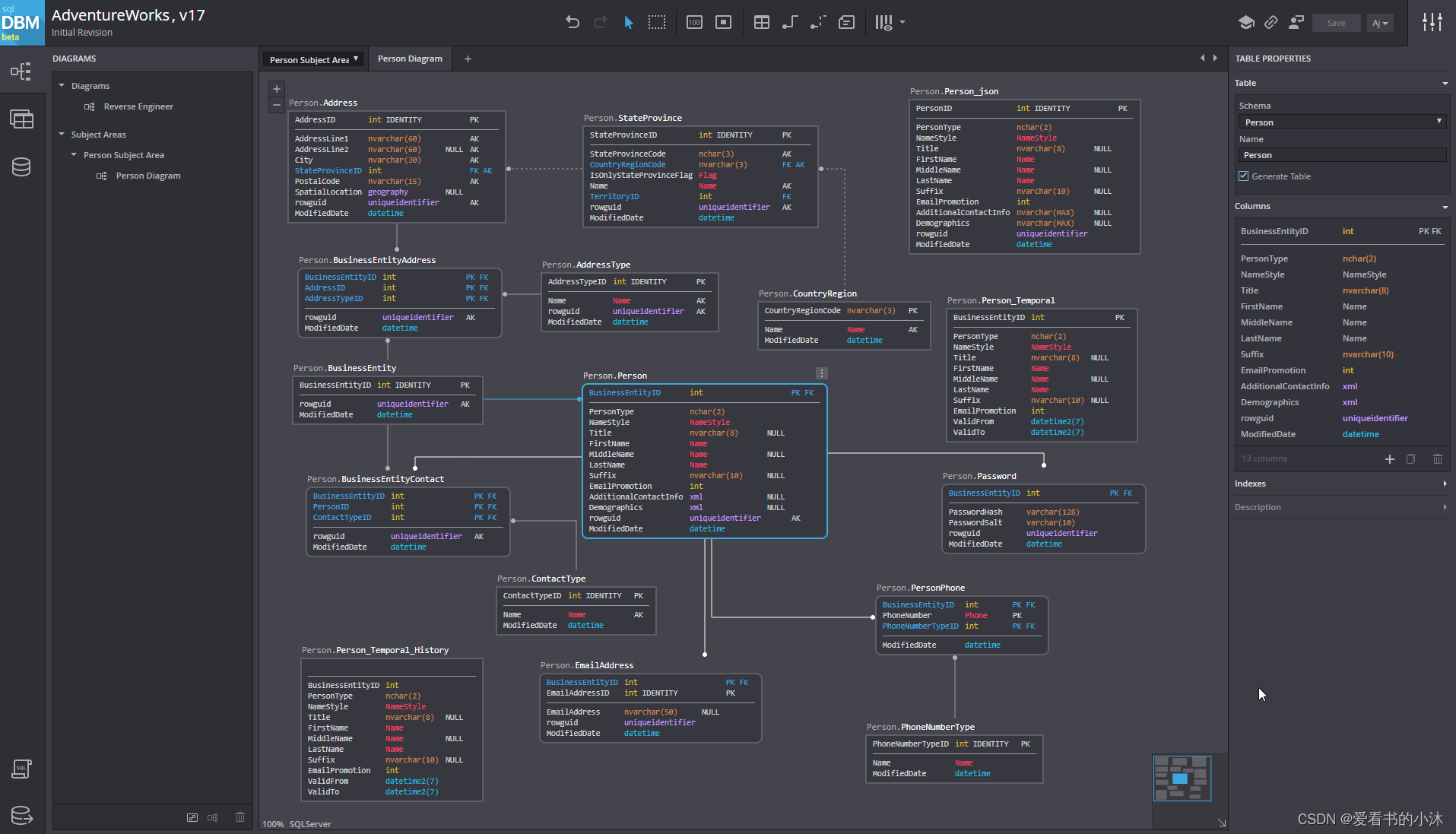Click the AdventureWorks, v17 project title
Viewport: 1456px width, 834px height.
click(128, 15)
